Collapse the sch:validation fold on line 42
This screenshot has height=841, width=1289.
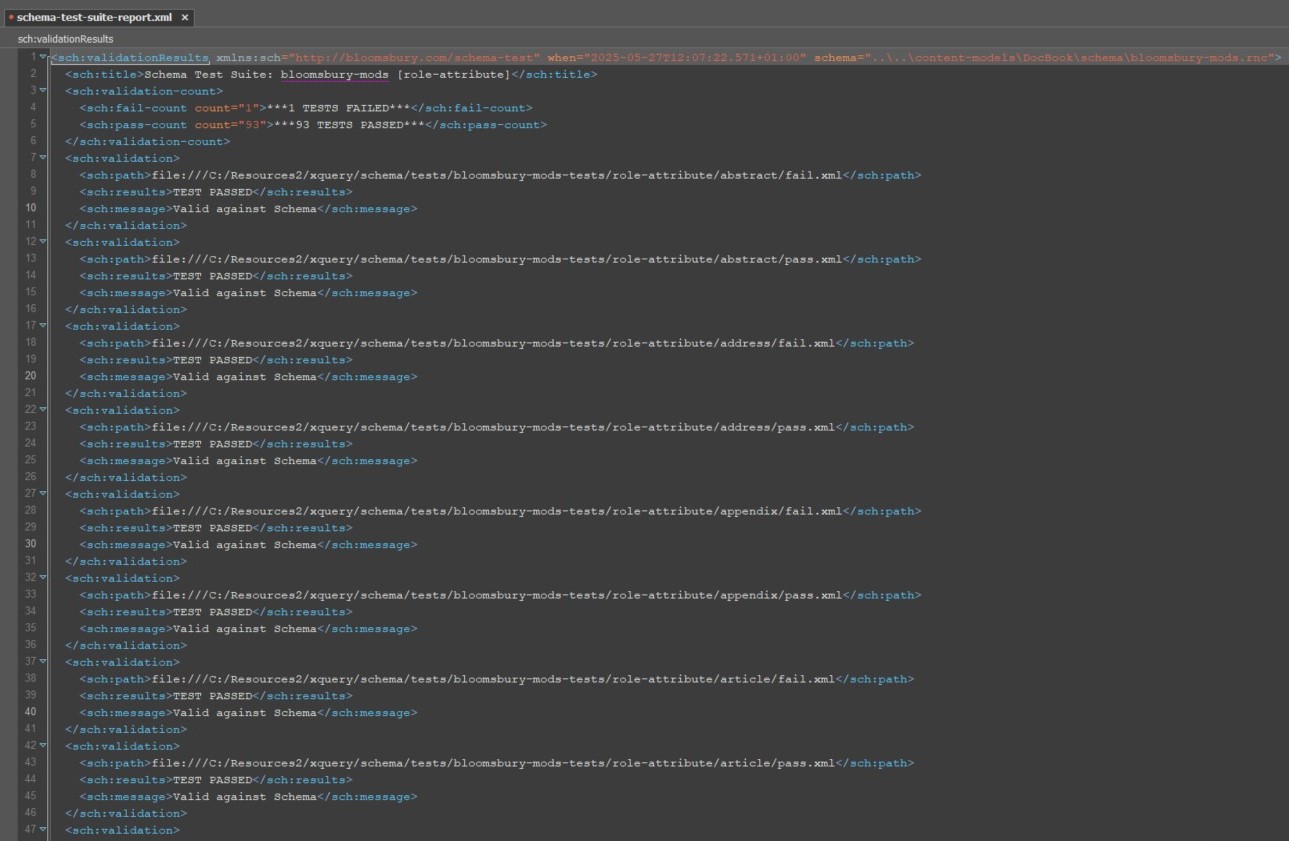43,746
